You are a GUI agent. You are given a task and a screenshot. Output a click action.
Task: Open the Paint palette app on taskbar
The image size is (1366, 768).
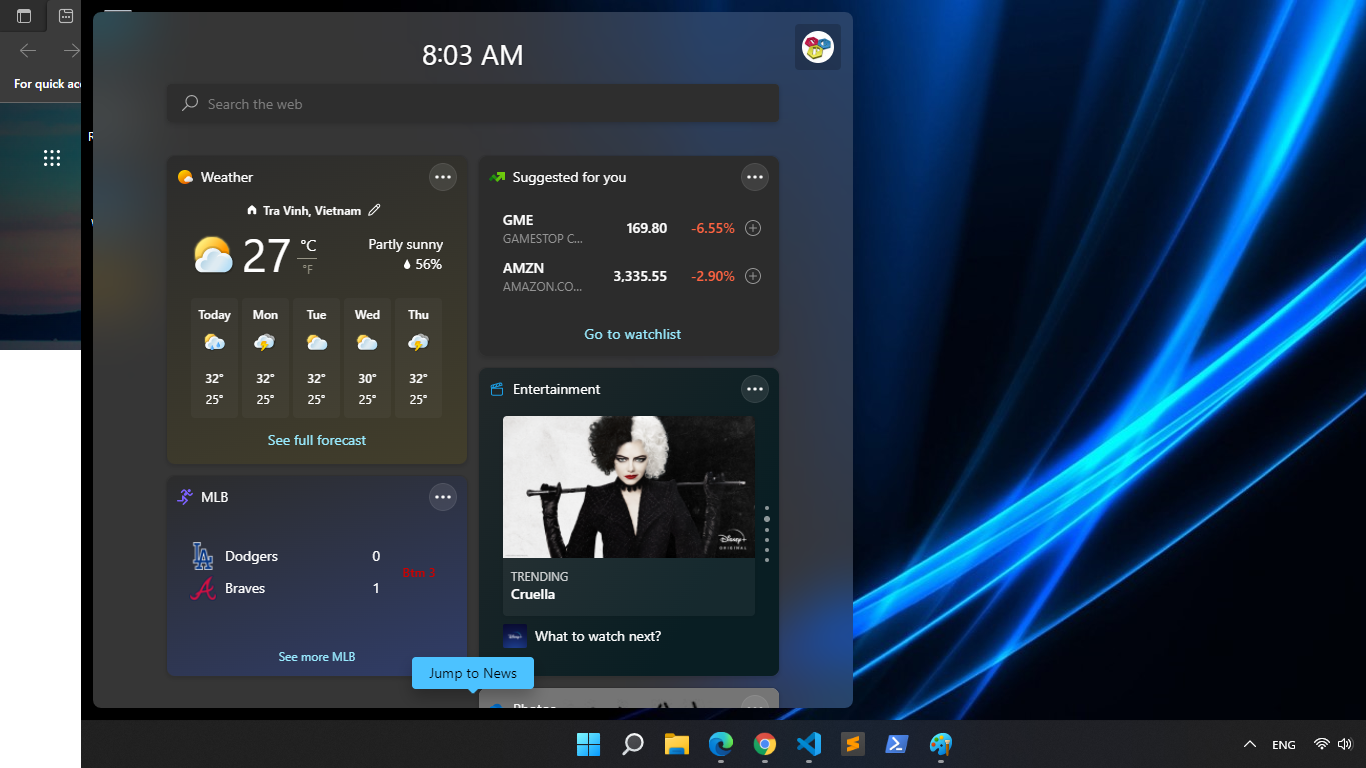coord(941,744)
